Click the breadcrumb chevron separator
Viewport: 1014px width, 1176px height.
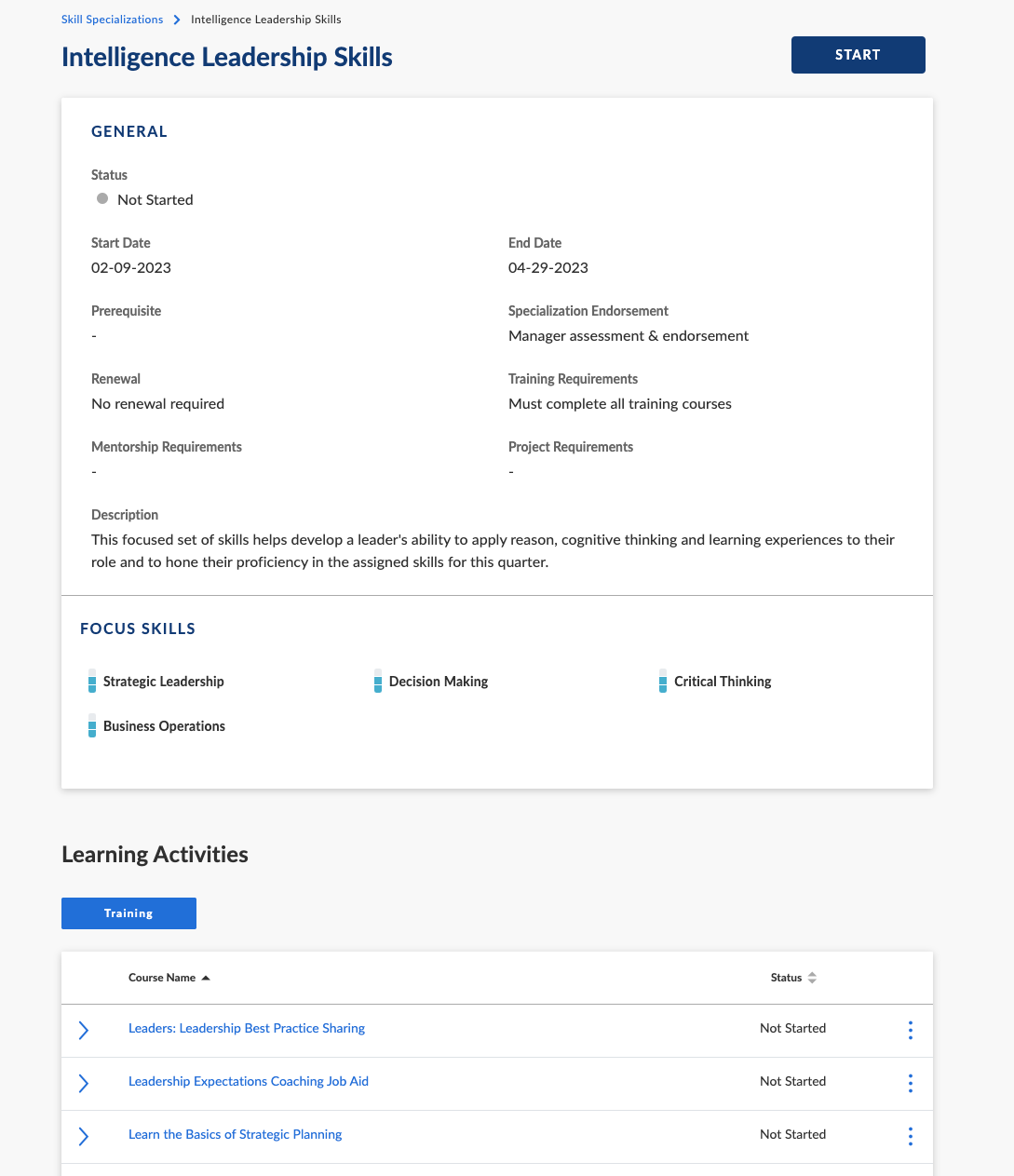(x=177, y=20)
